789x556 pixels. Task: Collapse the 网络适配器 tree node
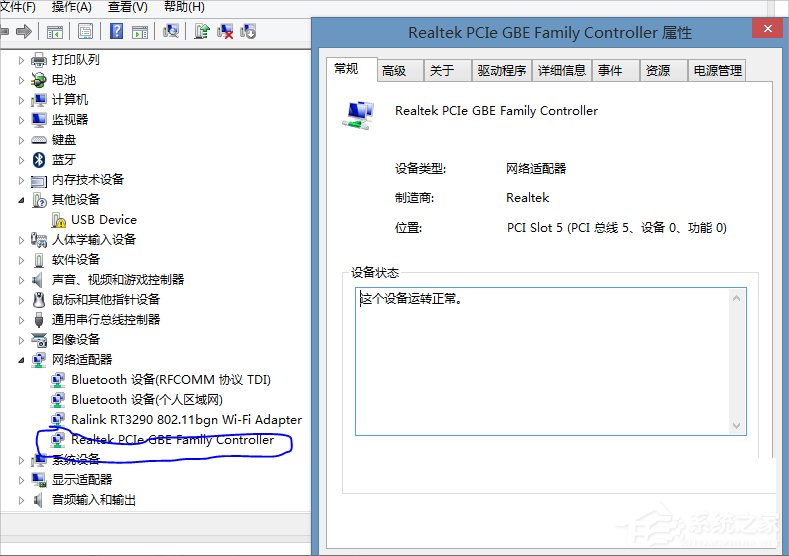tap(22, 360)
